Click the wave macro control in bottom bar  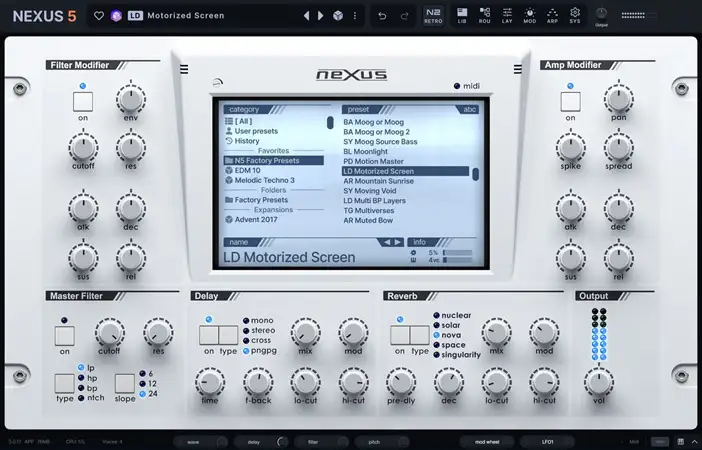coord(201,442)
